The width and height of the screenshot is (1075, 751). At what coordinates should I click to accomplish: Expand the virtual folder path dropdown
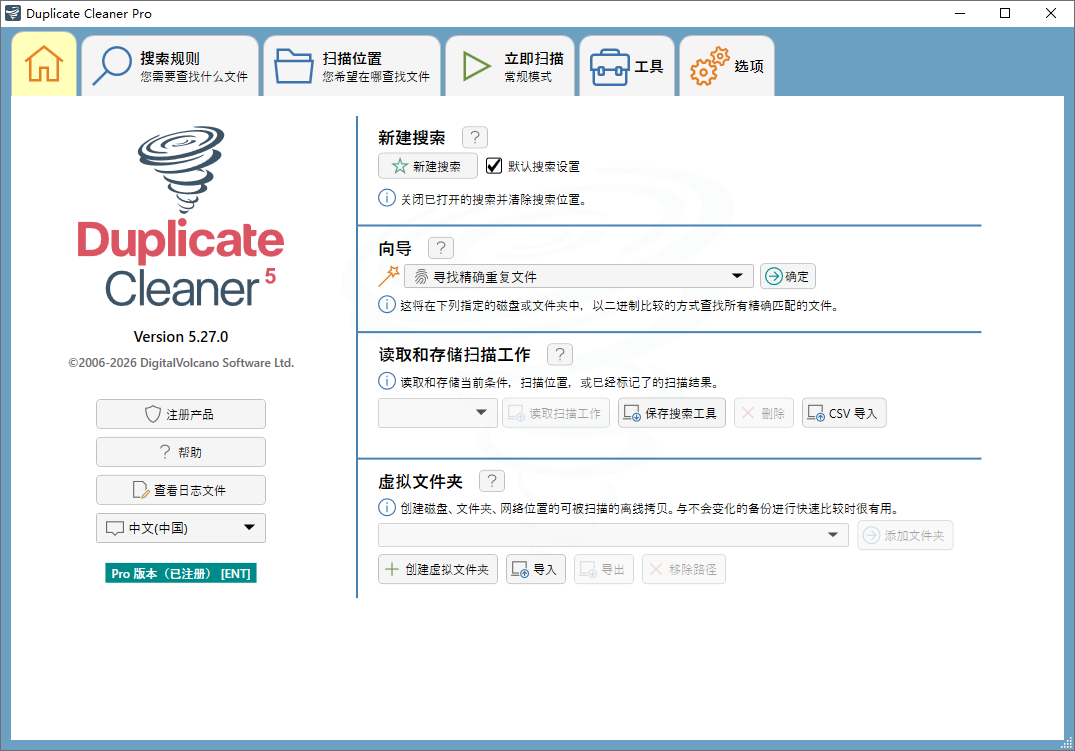(613, 535)
